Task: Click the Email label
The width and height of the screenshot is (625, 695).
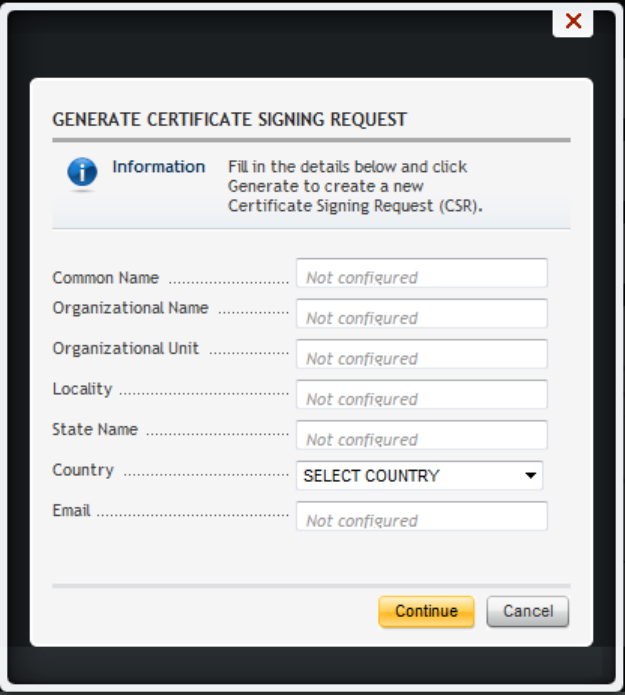Action: click(71, 511)
